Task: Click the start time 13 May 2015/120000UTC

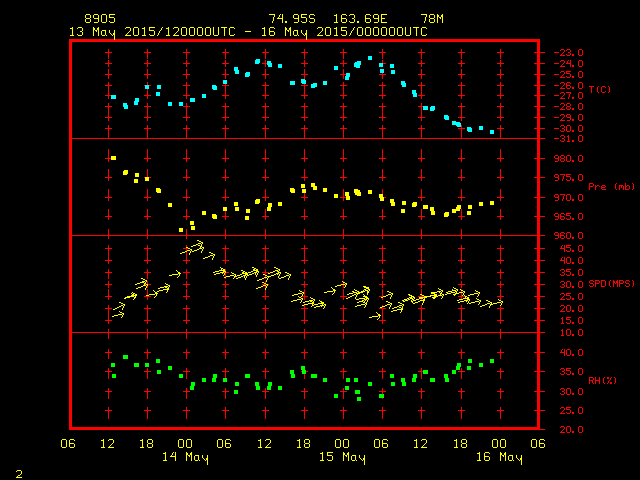Action: (152, 32)
